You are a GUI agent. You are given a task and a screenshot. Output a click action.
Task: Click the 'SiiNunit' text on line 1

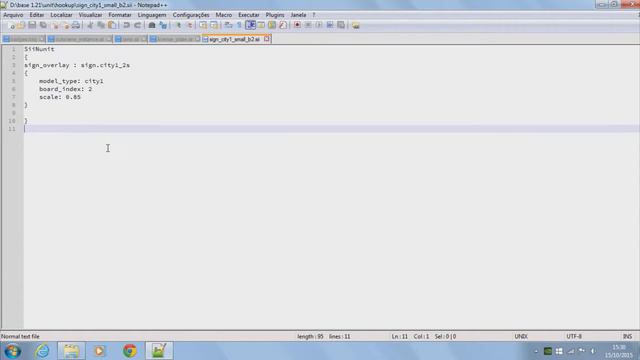39,49
